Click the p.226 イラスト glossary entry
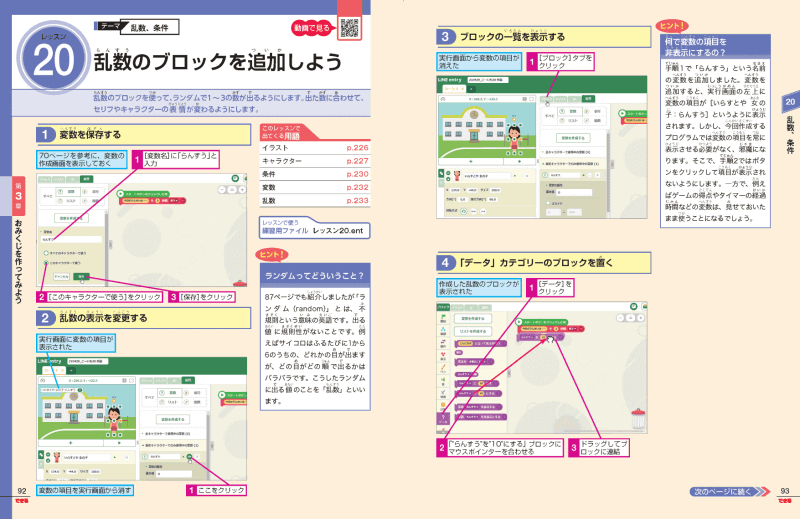 [x=315, y=147]
